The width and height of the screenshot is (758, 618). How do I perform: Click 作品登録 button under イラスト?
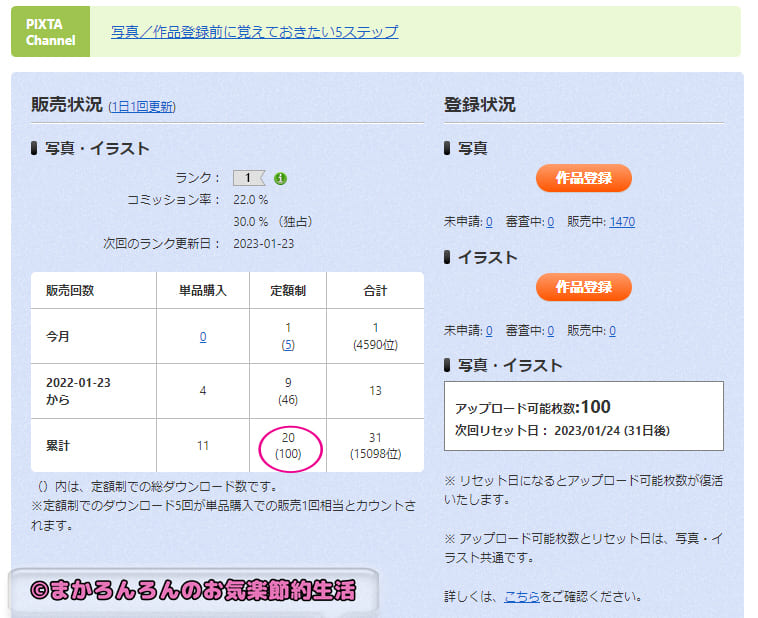point(583,287)
